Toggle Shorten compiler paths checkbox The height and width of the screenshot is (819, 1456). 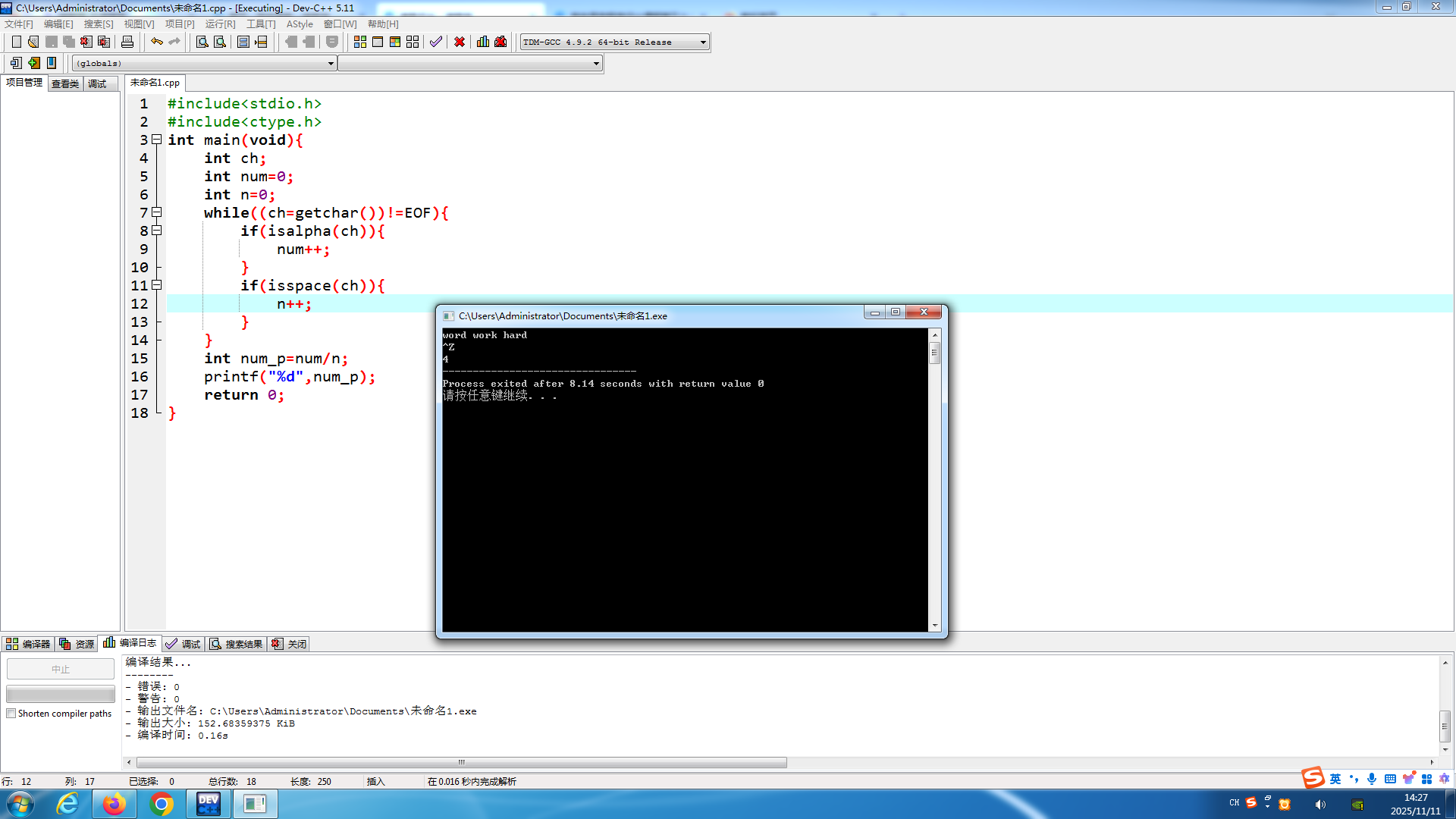(x=11, y=714)
